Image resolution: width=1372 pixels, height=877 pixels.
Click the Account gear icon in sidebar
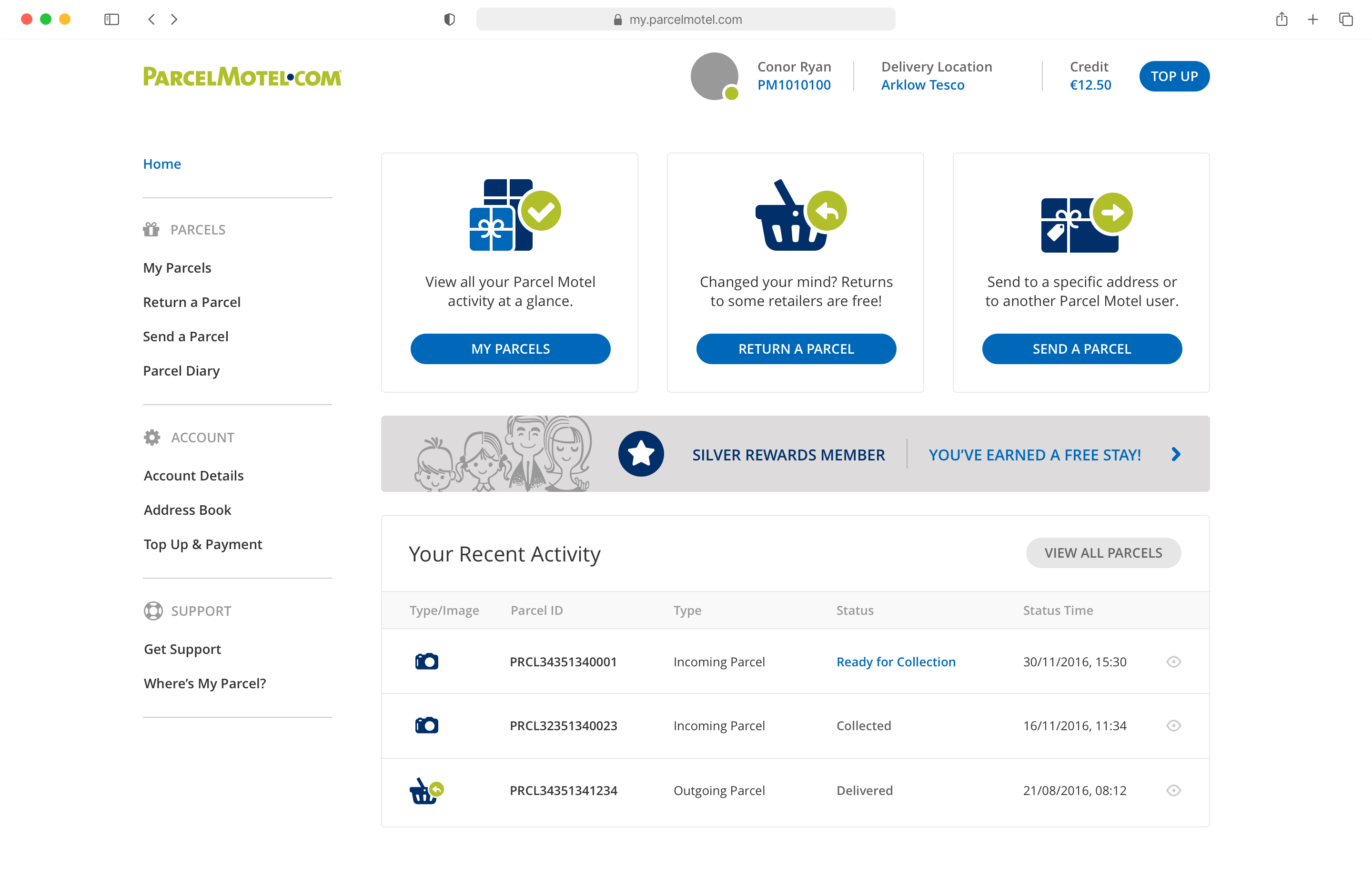point(152,438)
